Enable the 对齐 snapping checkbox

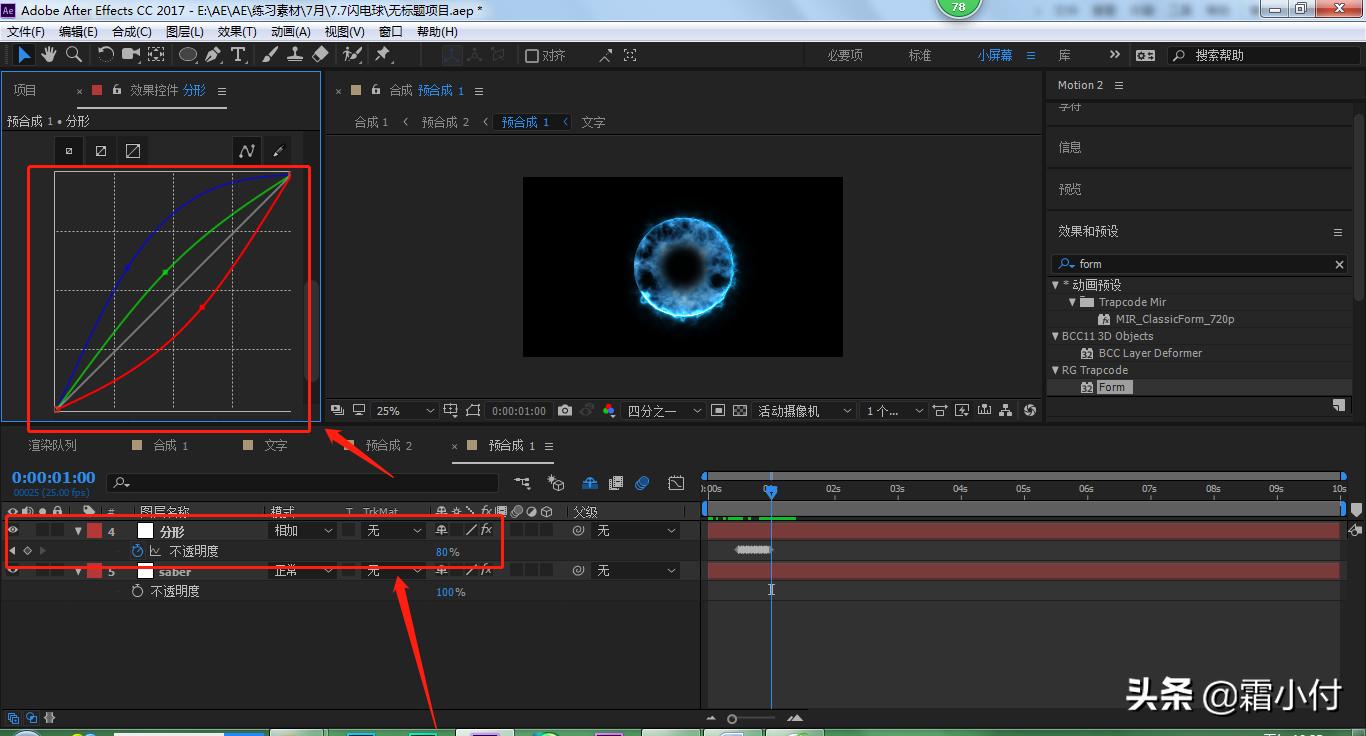[532, 56]
